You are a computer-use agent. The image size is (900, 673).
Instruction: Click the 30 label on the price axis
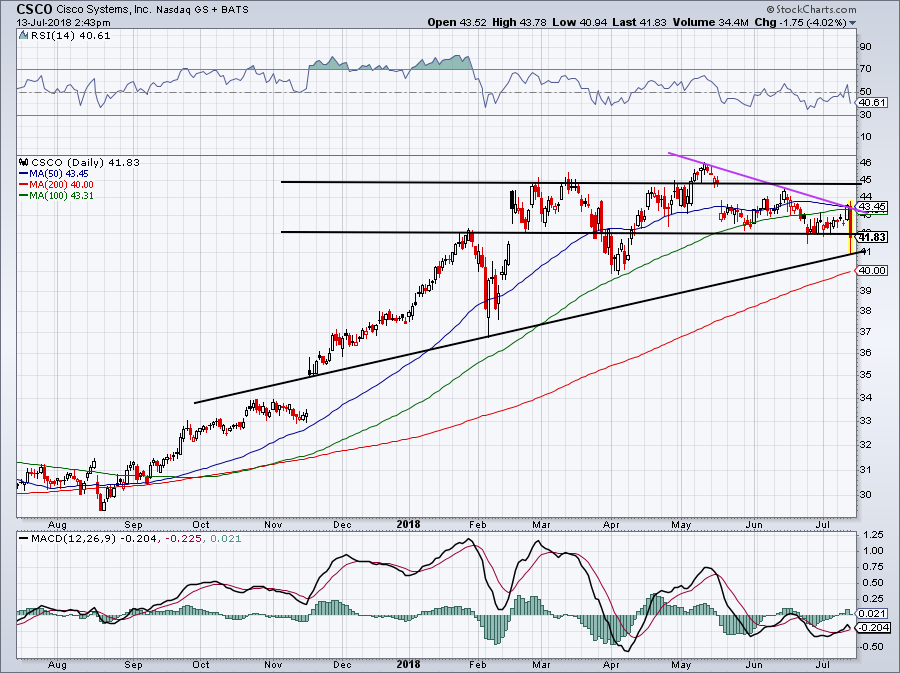pos(866,495)
